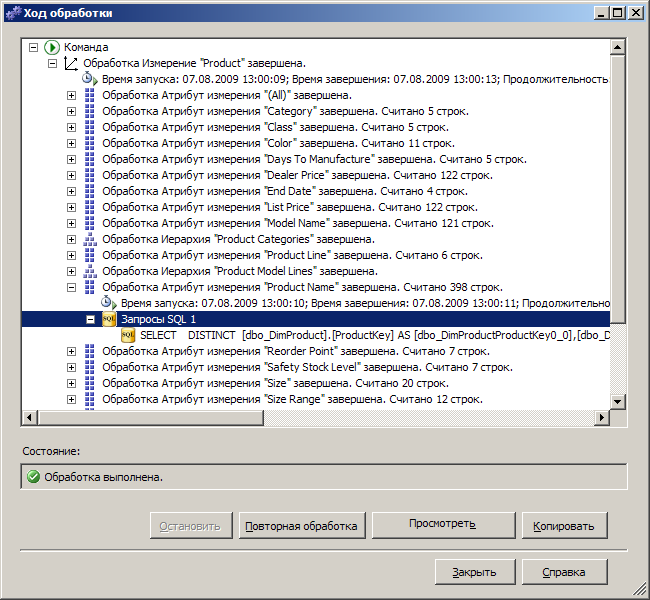Image resolution: width=650 pixels, height=600 pixels.
Task: Click the attribute icon of "Product Line" row
Action: tap(90, 255)
